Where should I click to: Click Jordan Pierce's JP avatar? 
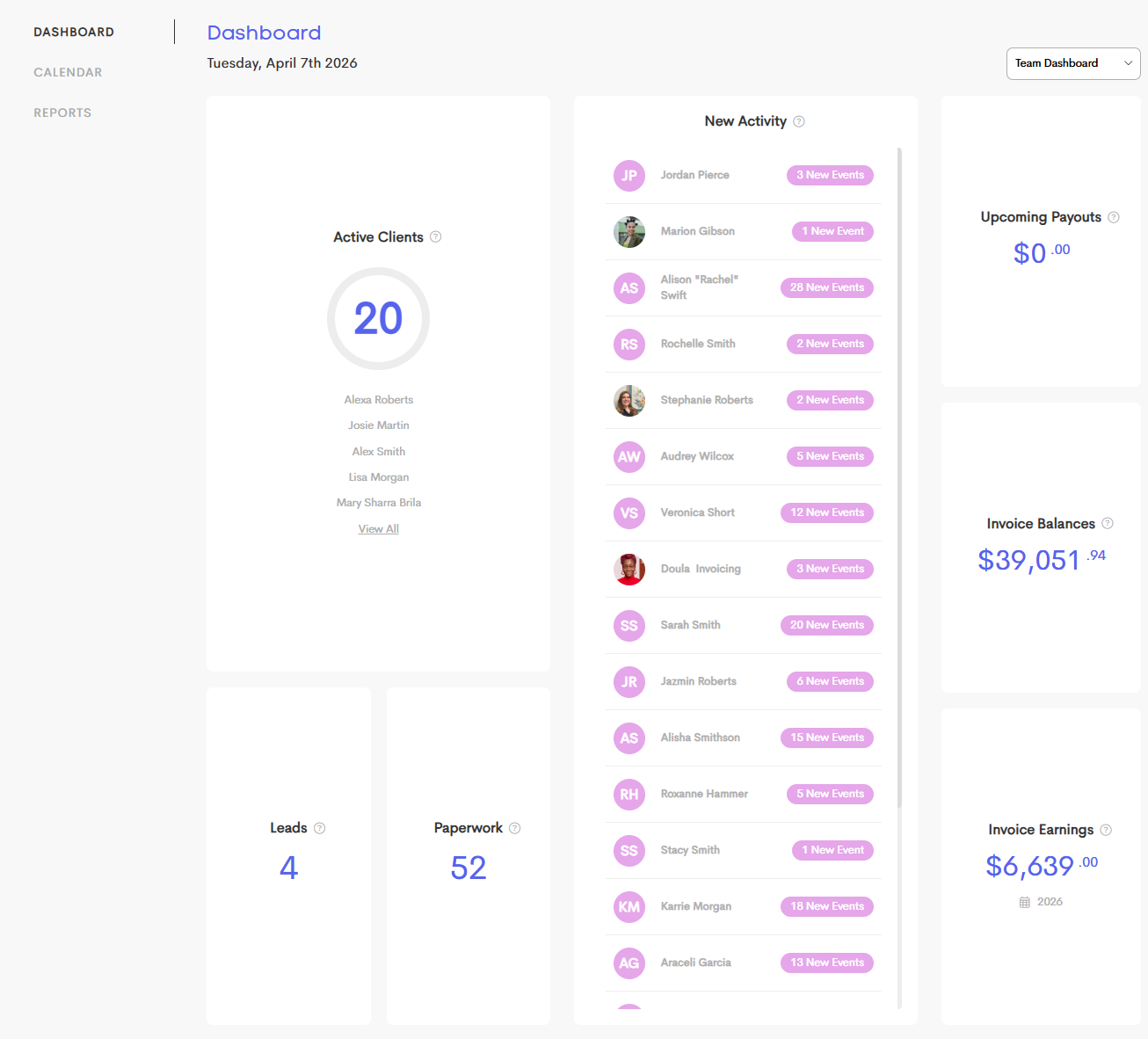(629, 176)
